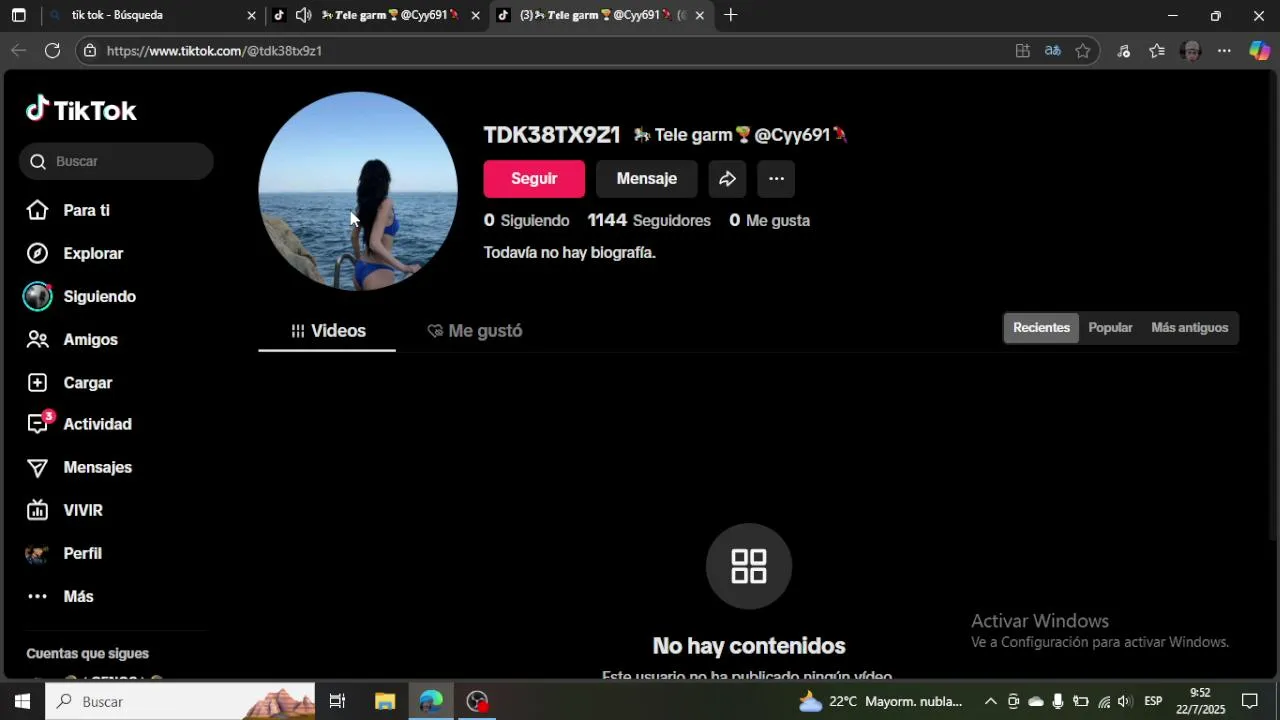Click the Mensajes paper-plane icon
This screenshot has width=1280, height=720.
coord(37,467)
